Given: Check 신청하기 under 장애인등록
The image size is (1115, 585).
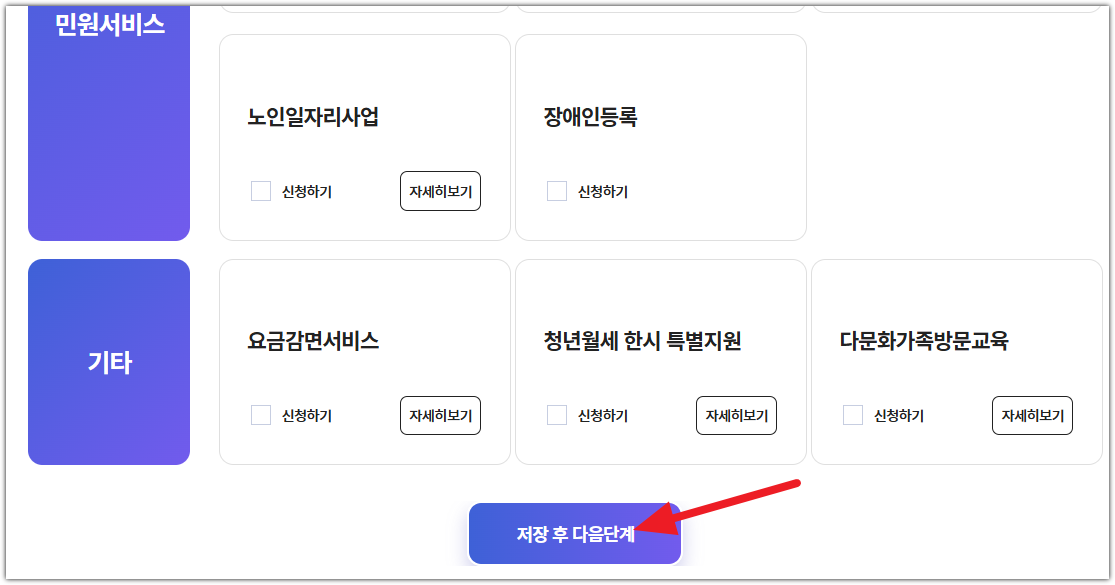Looking at the screenshot, I should (x=556, y=190).
